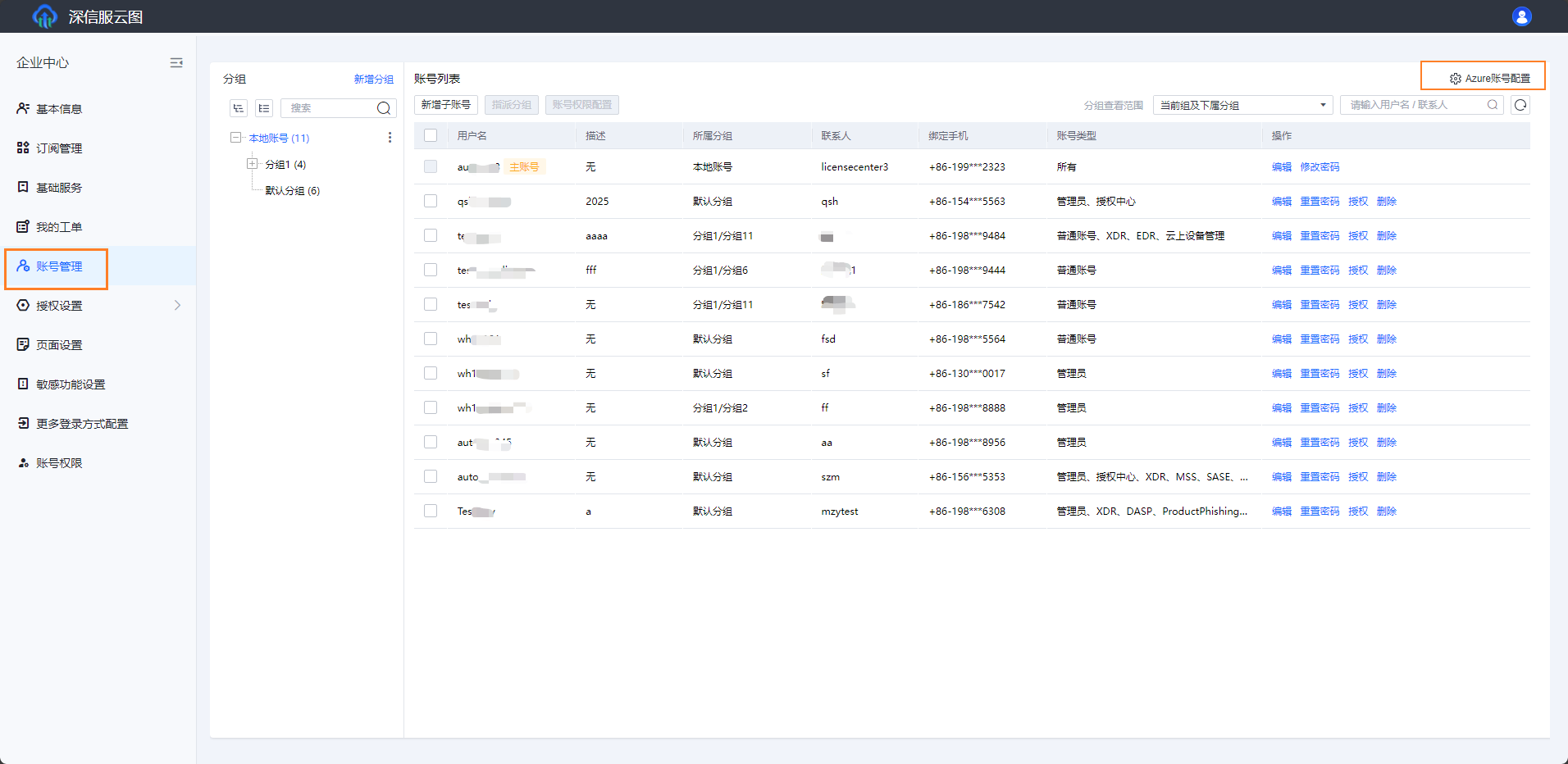Open the 当前组及下属分组 dropdown
The height and width of the screenshot is (764, 1568).
click(1242, 105)
